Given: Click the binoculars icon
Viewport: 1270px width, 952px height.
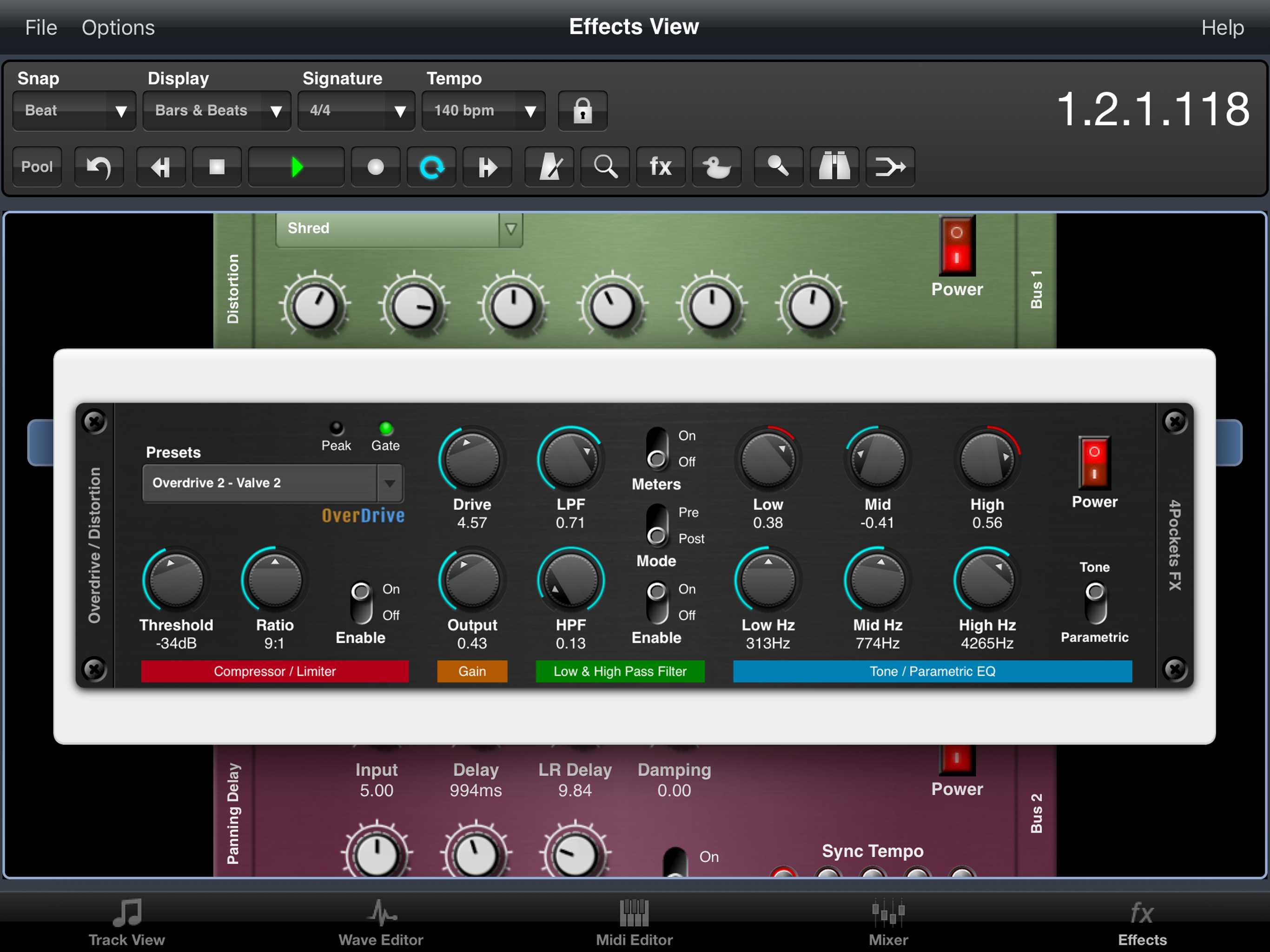Looking at the screenshot, I should click(x=833, y=167).
